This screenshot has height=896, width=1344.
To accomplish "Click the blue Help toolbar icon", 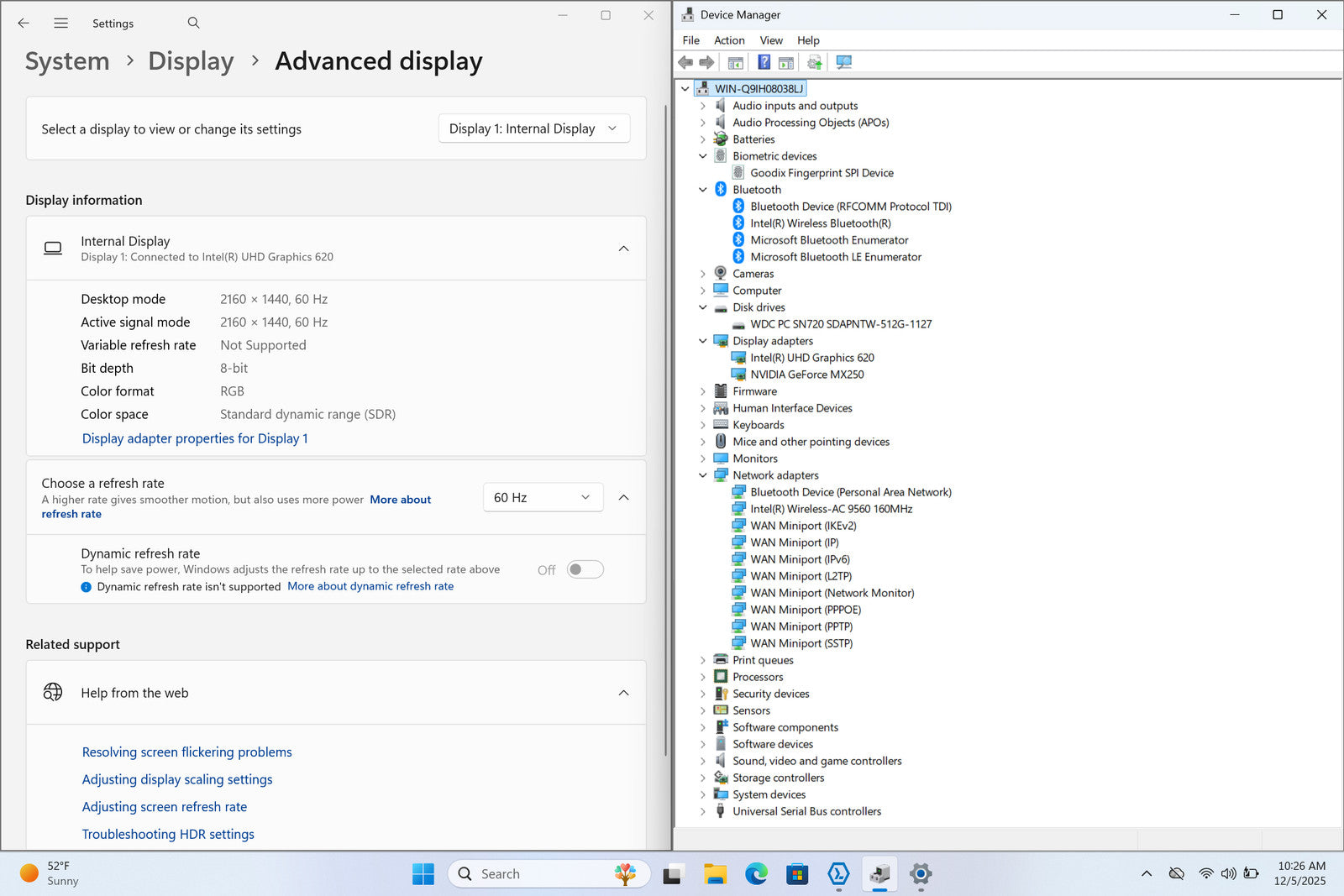I will (x=764, y=62).
